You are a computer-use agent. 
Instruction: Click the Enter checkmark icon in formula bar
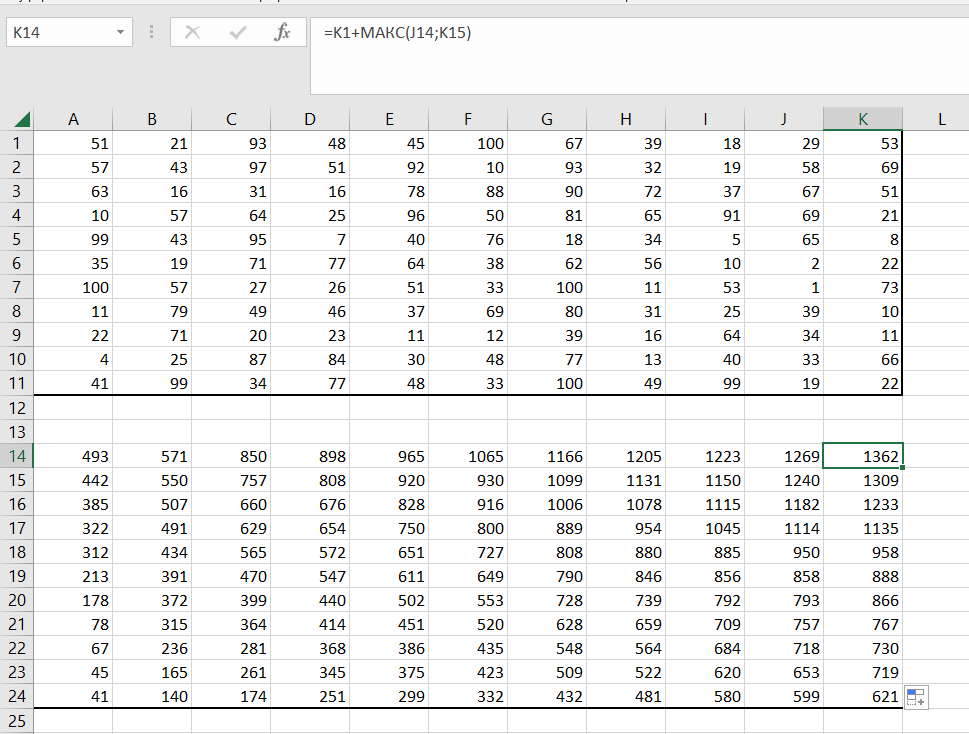[x=238, y=33]
